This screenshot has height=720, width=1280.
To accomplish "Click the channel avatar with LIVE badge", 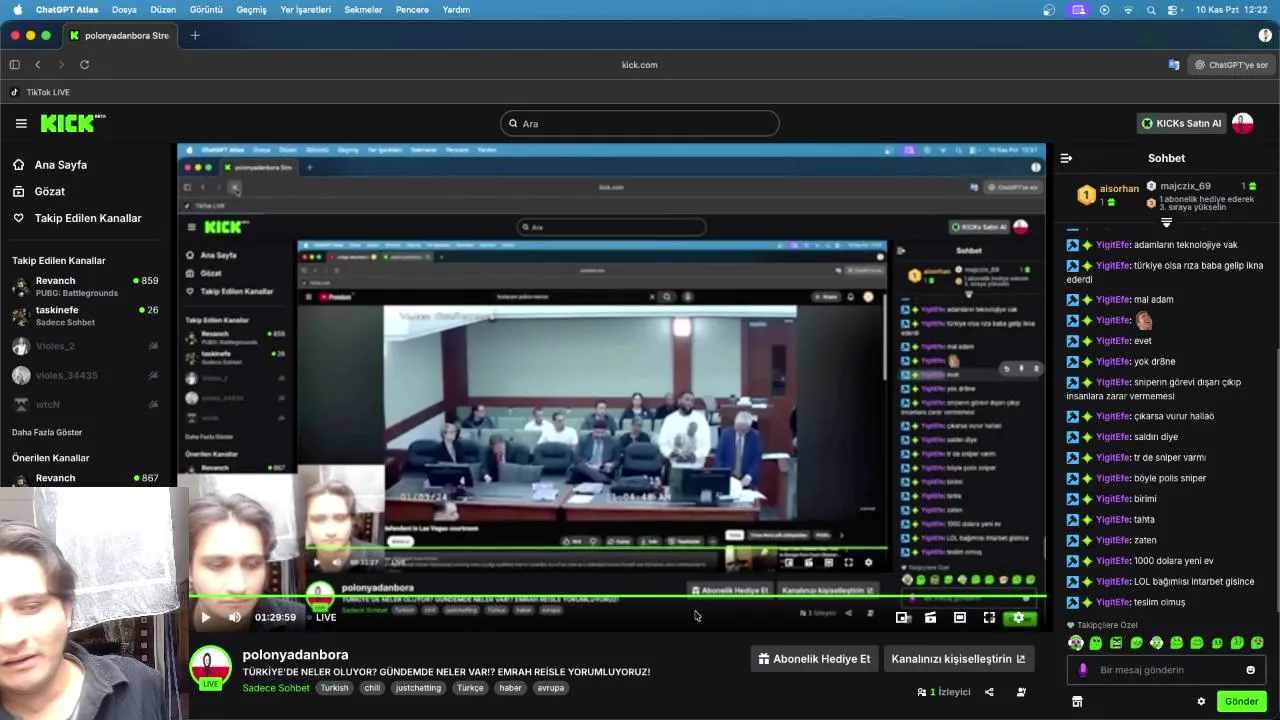I will pyautogui.click(x=210, y=668).
